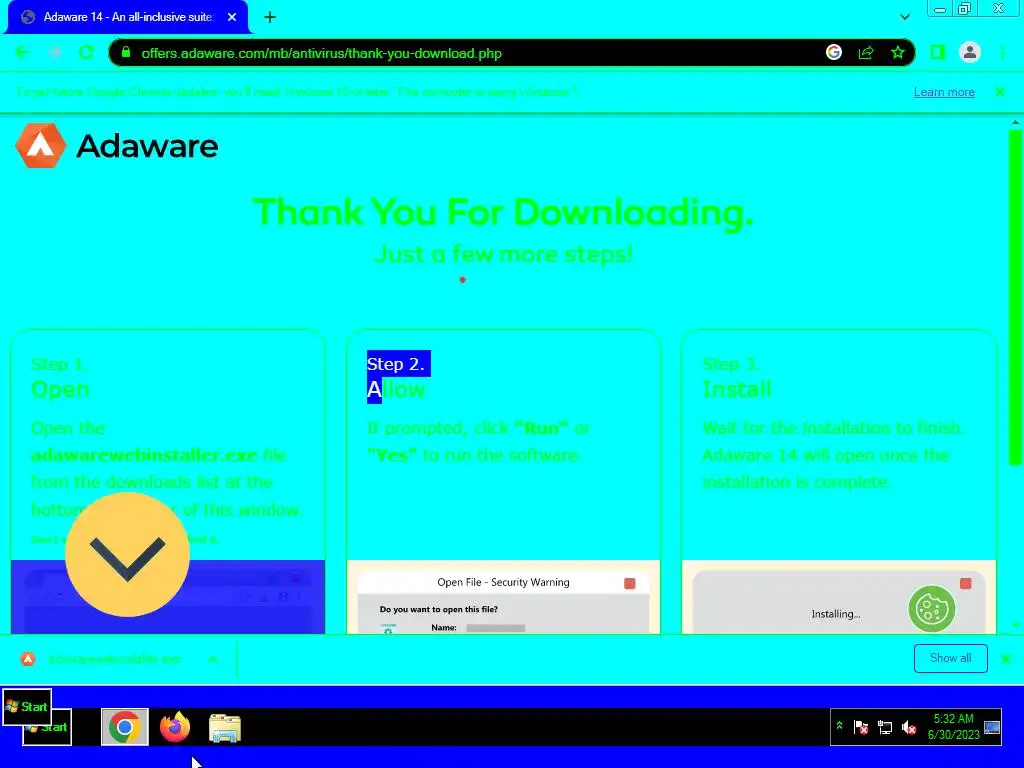Screen dimensions: 1024x768
Task: Reload the current page
Action: pyautogui.click(x=86, y=52)
